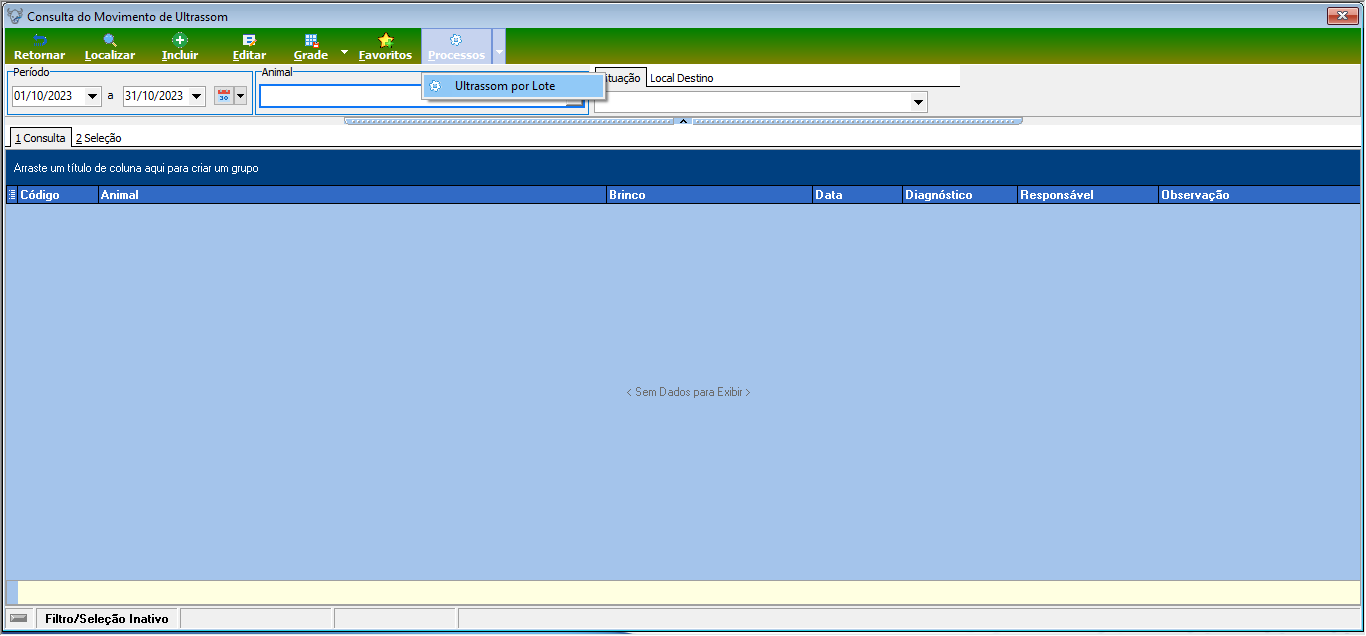Click the period calendar icon
Image resolution: width=1366 pixels, height=636 pixels.
tap(224, 96)
